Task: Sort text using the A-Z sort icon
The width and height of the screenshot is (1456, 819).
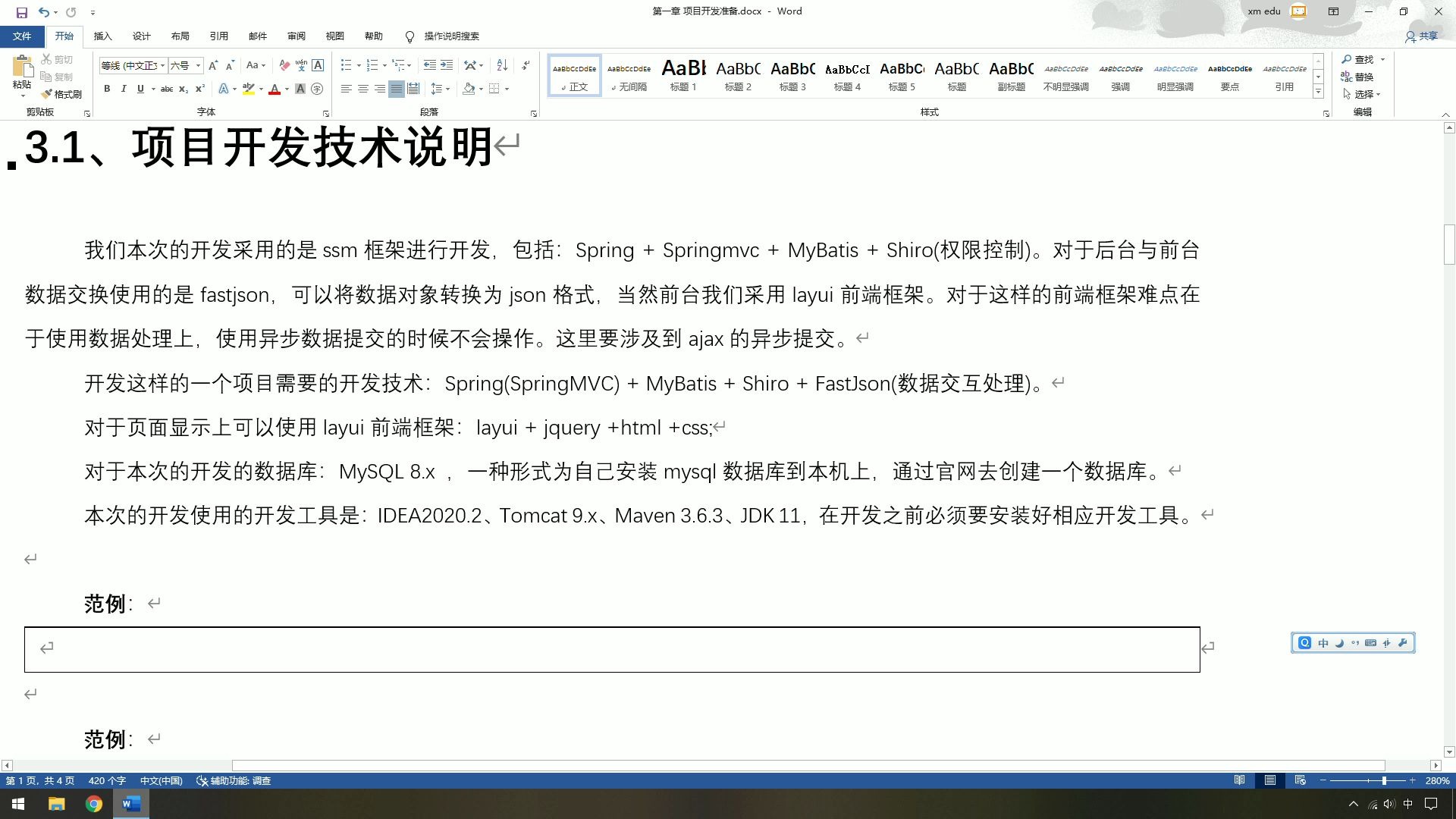Action: coord(501,65)
